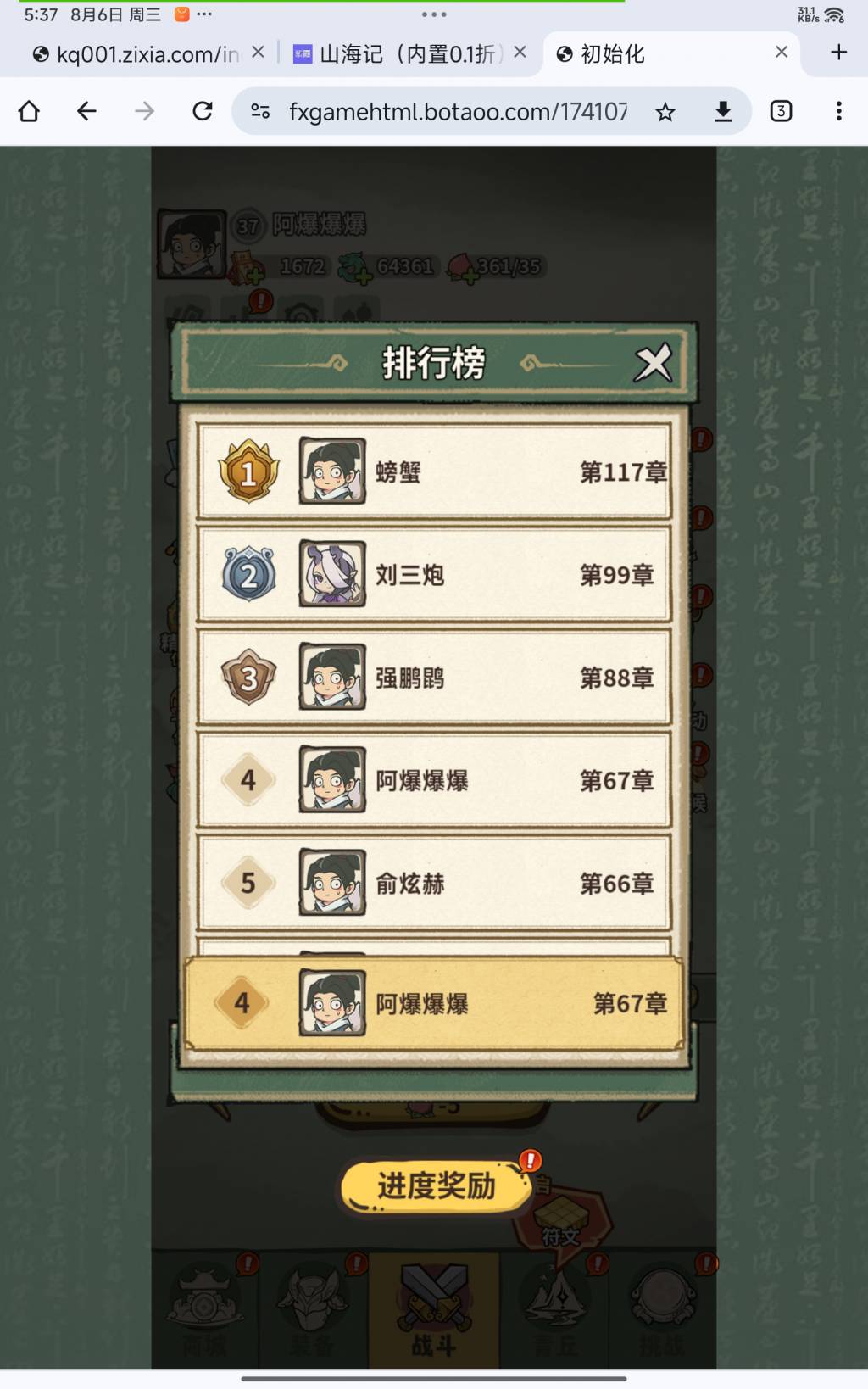Open a new browser tab
Image resolution: width=868 pixels, height=1389 pixels.
click(838, 53)
